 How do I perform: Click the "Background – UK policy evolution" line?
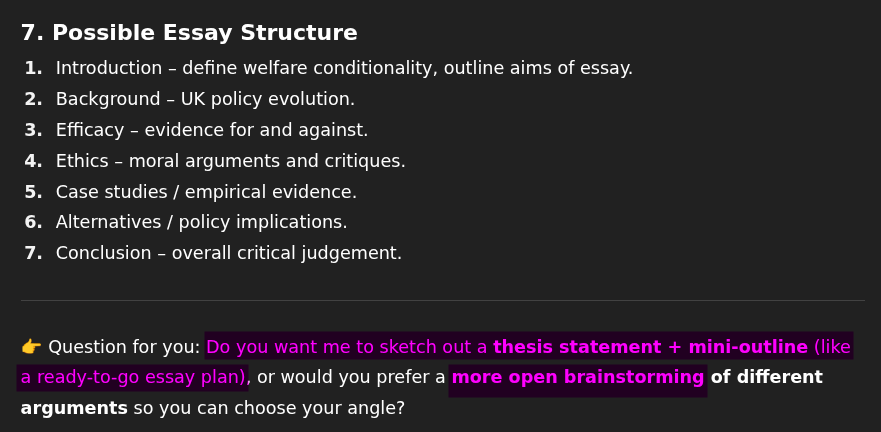pos(205,100)
